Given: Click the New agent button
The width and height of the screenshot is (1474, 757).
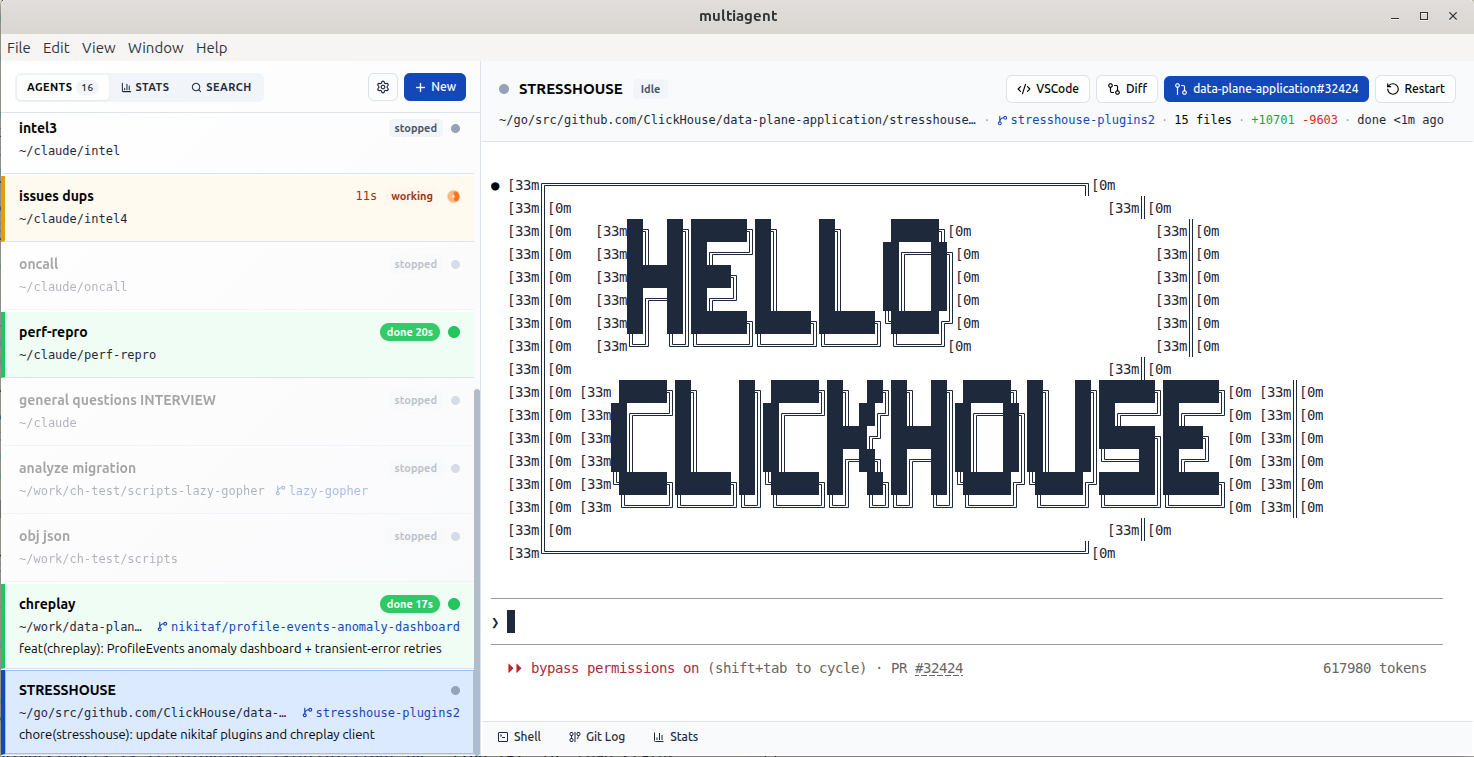Looking at the screenshot, I should pyautogui.click(x=435, y=87).
